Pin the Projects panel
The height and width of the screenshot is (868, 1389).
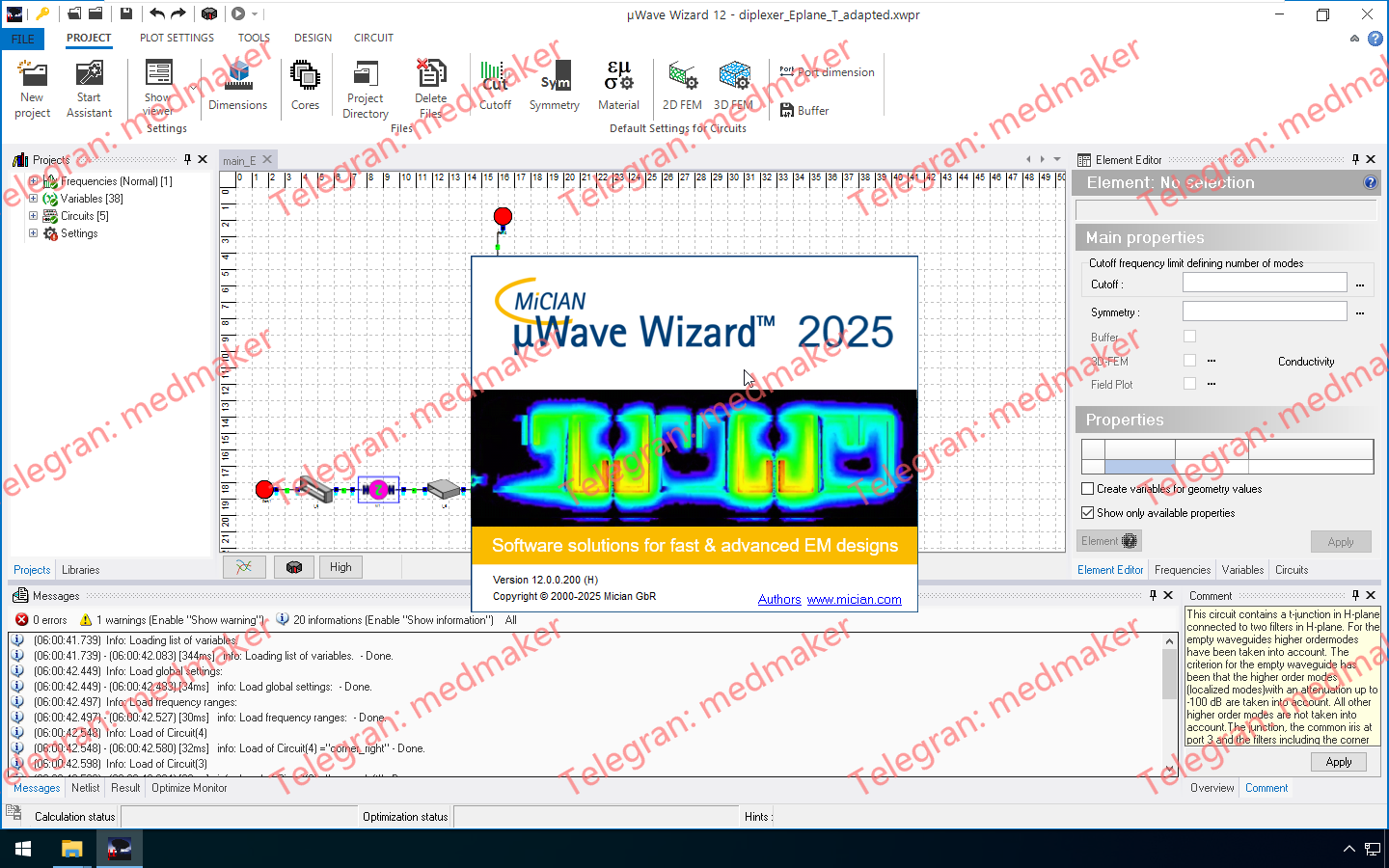point(187,159)
